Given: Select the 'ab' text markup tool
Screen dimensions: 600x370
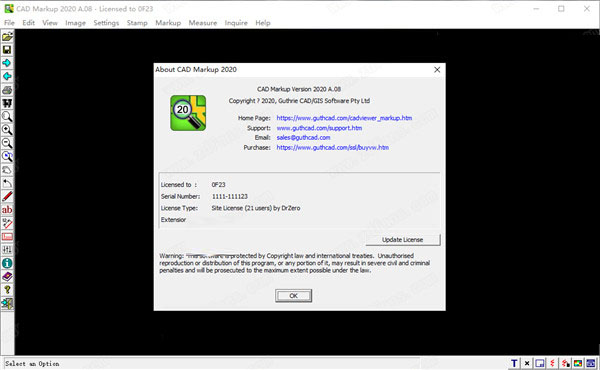Looking at the screenshot, I should pyautogui.click(x=7, y=210).
